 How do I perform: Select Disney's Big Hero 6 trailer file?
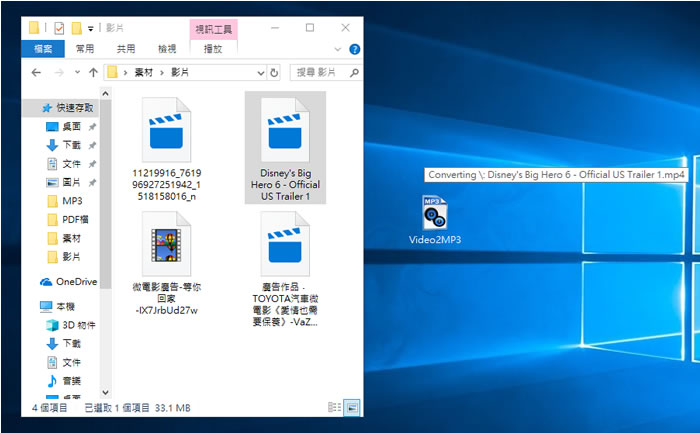coord(285,148)
